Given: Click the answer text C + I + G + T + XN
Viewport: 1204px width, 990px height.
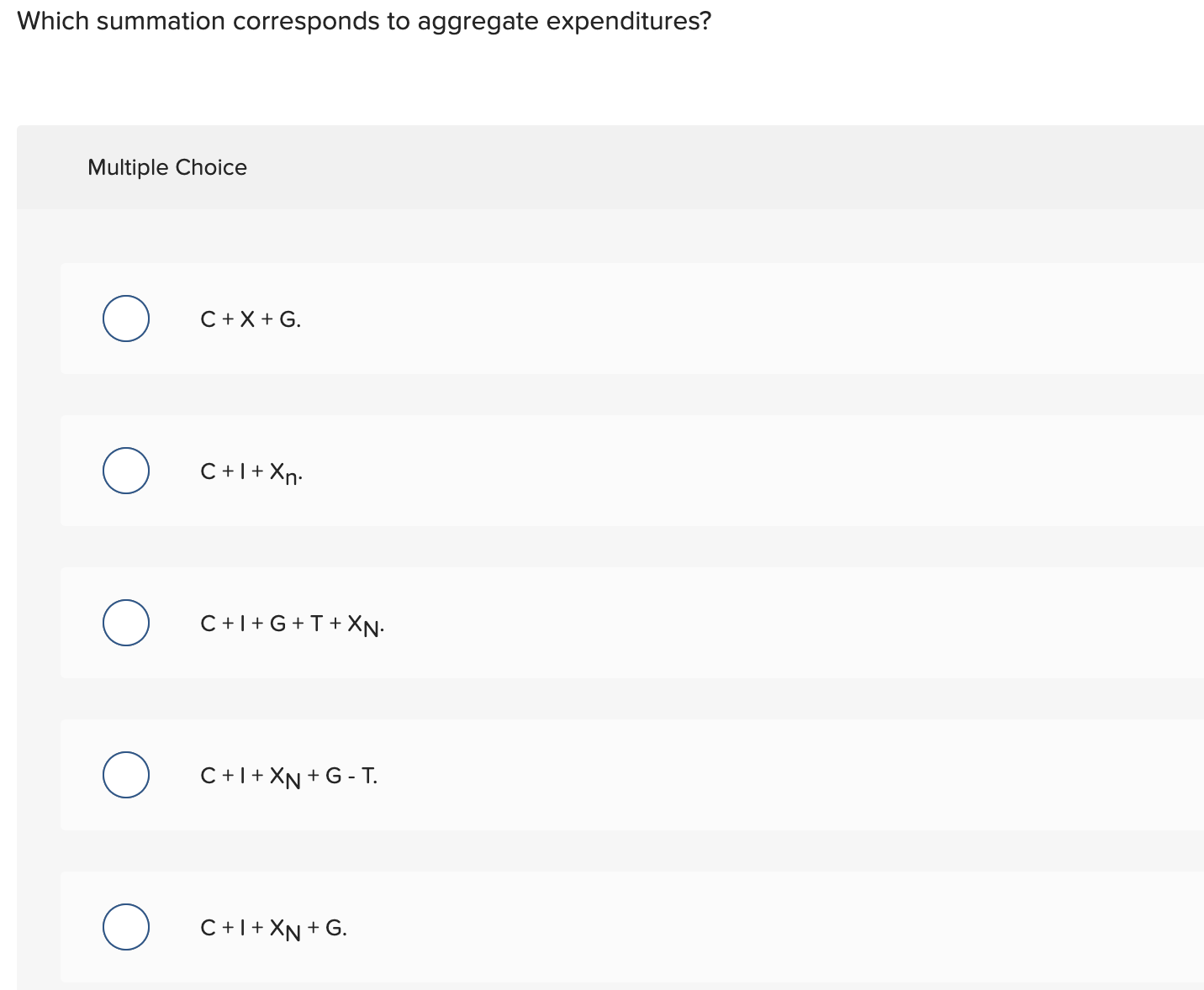Looking at the screenshot, I should point(292,624).
